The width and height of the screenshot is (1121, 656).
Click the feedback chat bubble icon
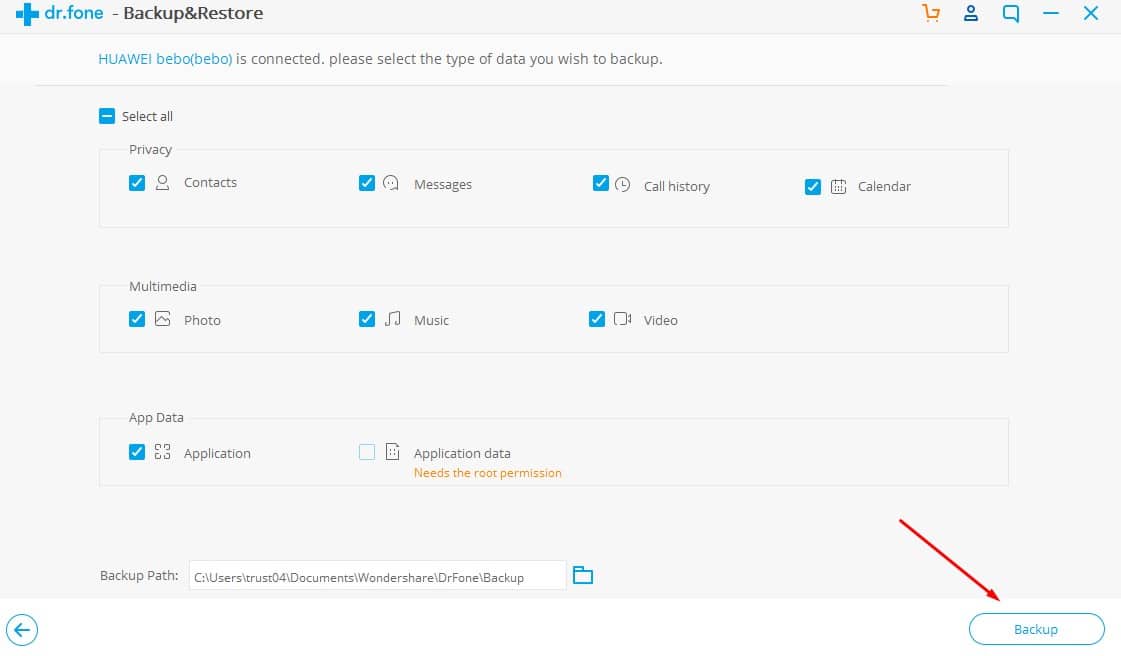coord(1011,14)
